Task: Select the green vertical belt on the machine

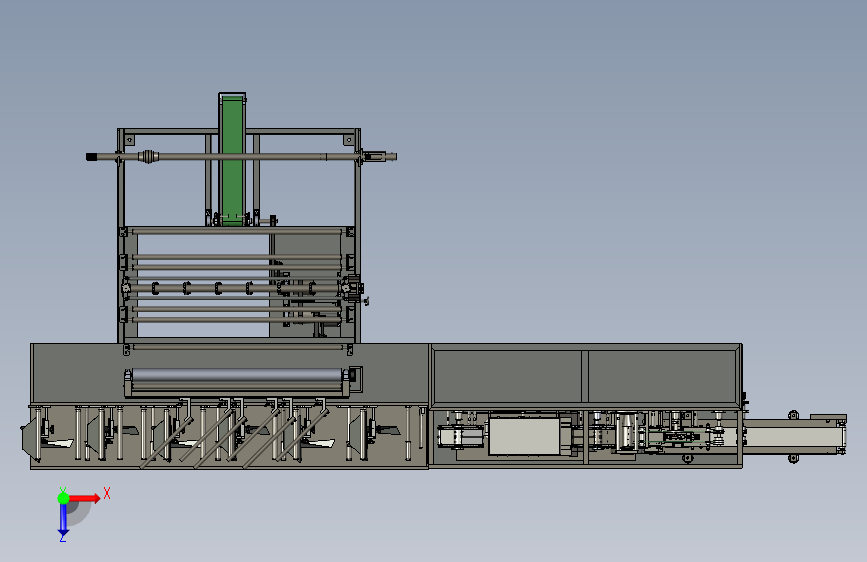Action: [x=232, y=160]
